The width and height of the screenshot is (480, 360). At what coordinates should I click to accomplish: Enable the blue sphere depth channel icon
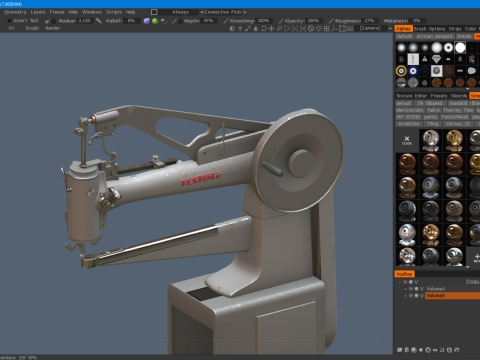[x=146, y=21]
